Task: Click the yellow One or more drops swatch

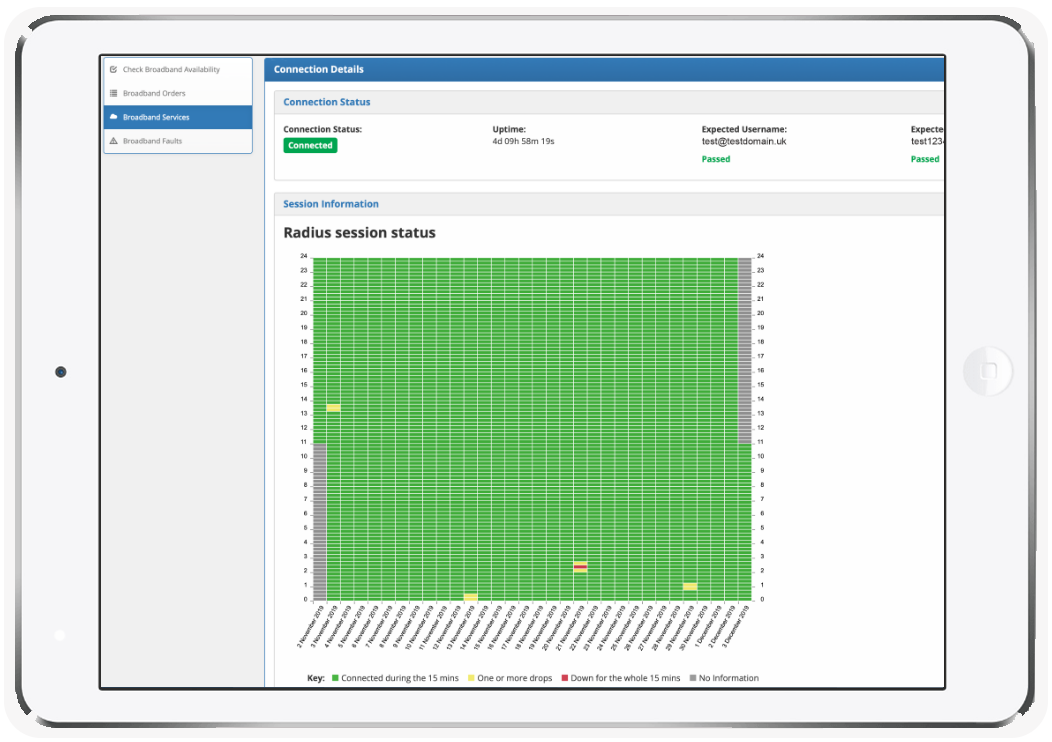Action: (471, 678)
